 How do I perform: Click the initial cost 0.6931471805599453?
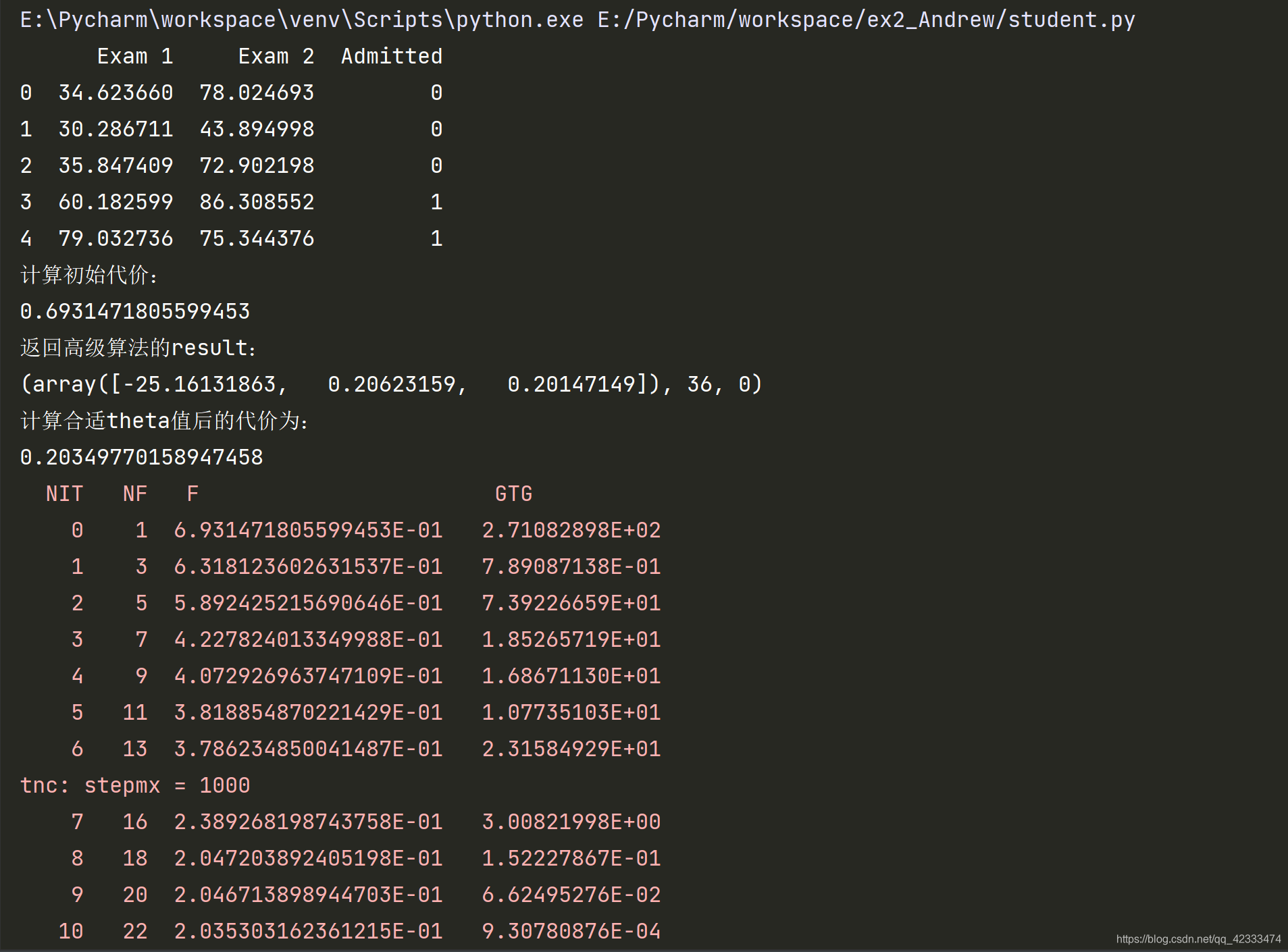pyautogui.click(x=135, y=311)
